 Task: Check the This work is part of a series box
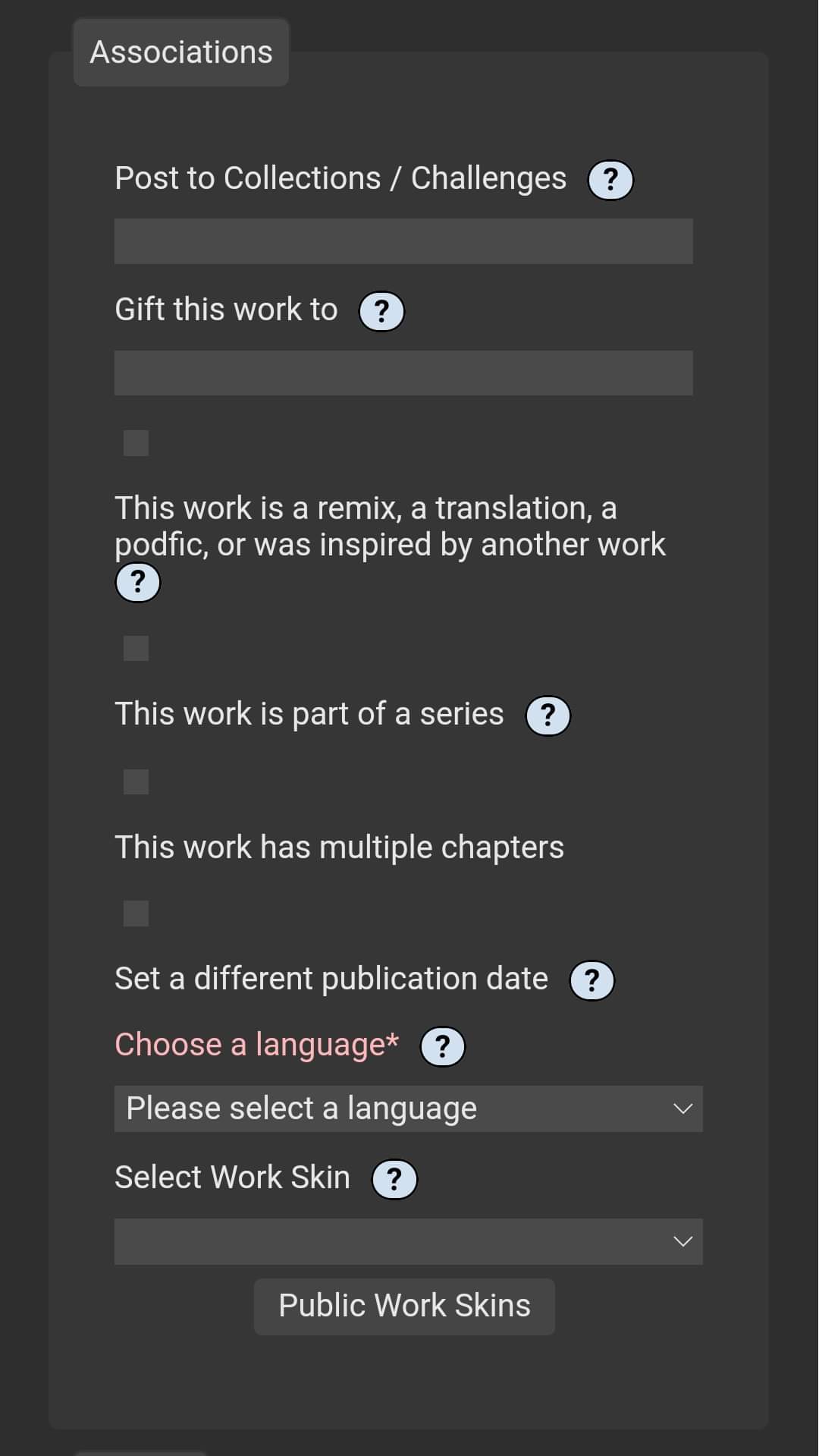coord(134,649)
